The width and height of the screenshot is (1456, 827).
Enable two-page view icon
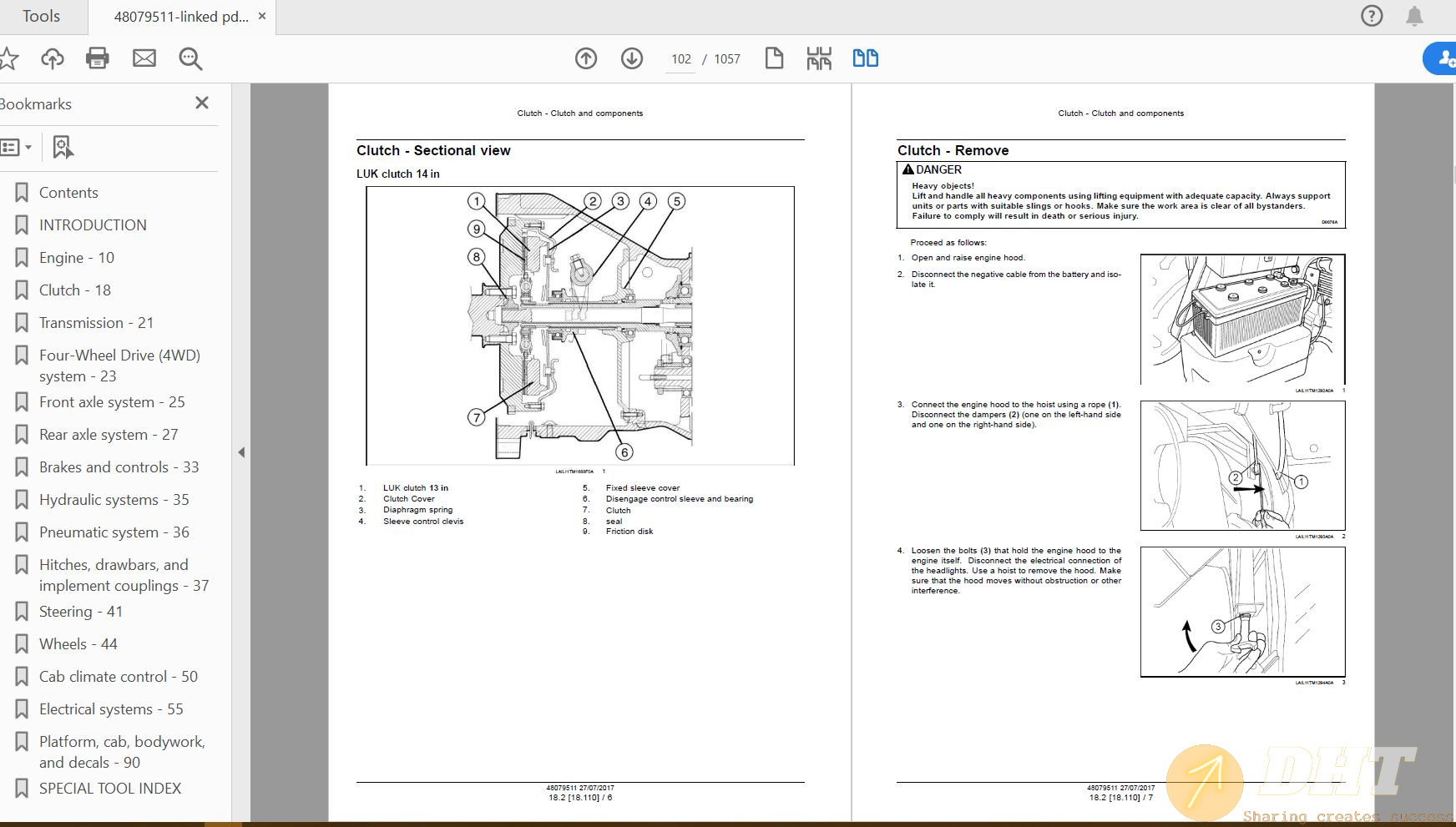[865, 58]
